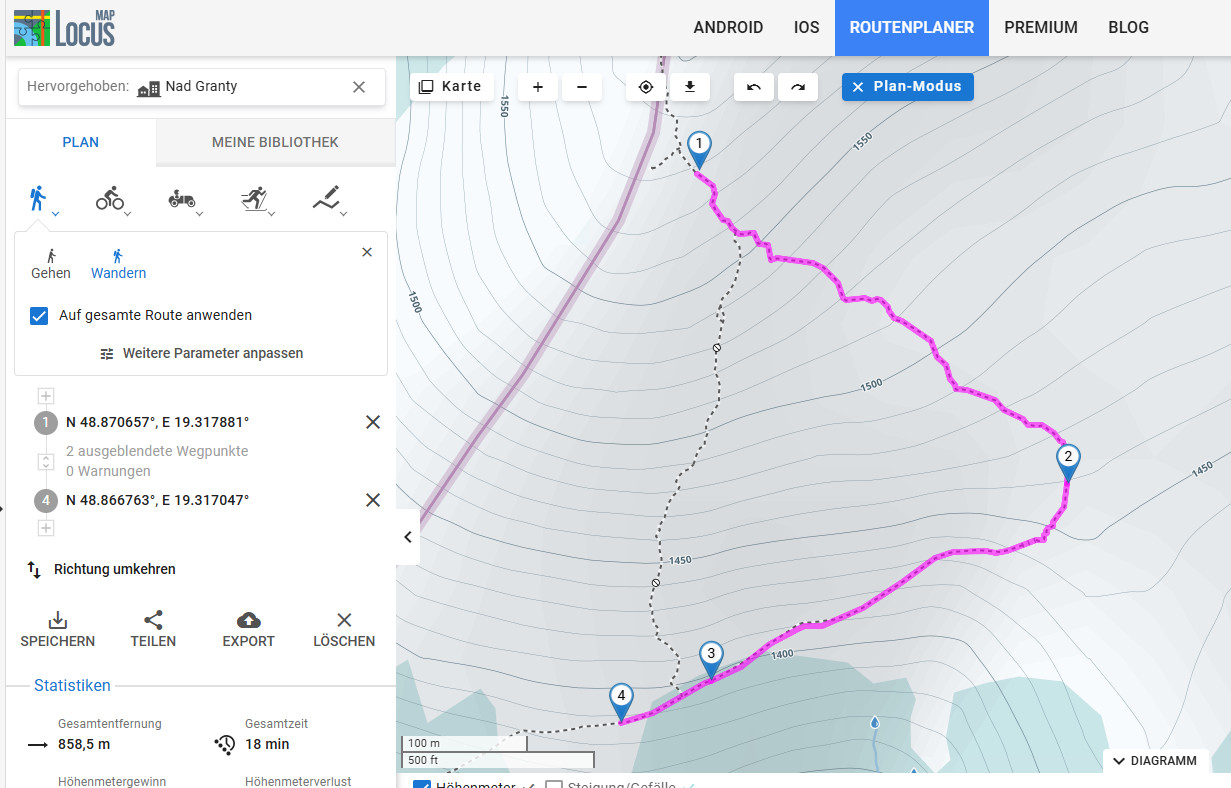Uncheck Auf gesamte Route anwenden
This screenshot has height=788, width=1231.
40,316
